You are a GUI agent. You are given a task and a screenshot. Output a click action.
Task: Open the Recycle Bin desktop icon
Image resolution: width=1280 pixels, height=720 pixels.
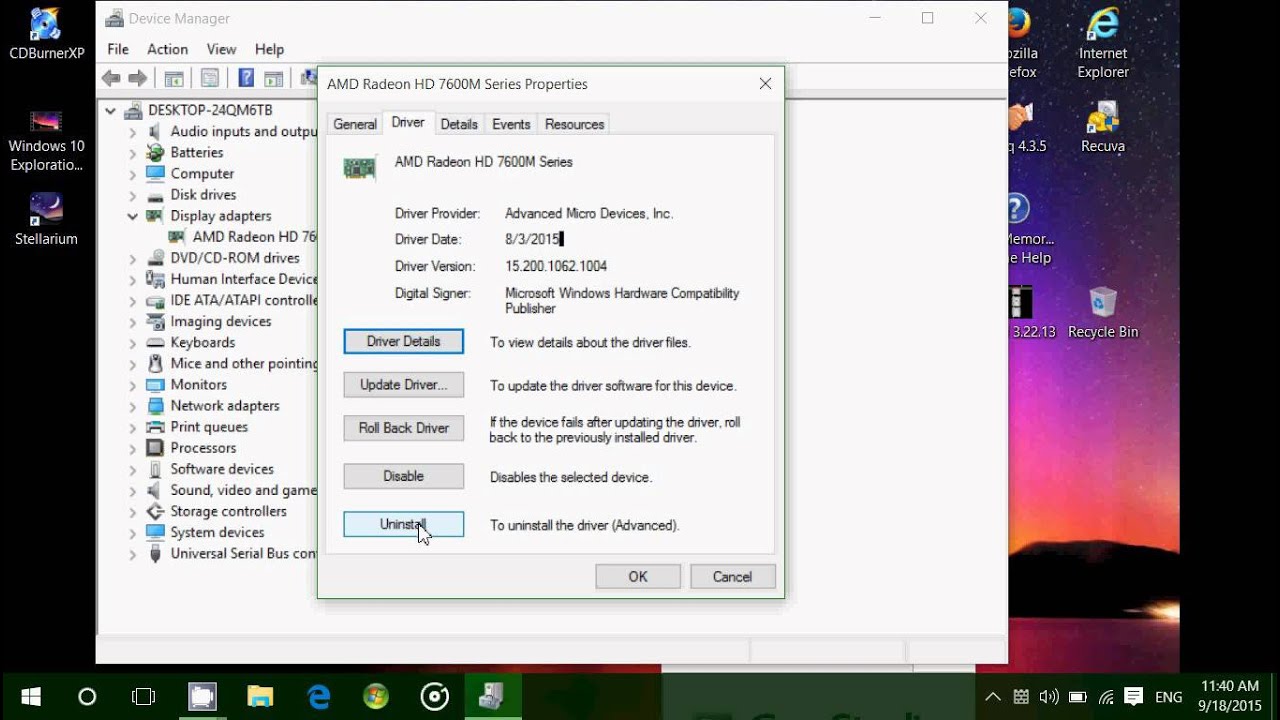point(1103,312)
